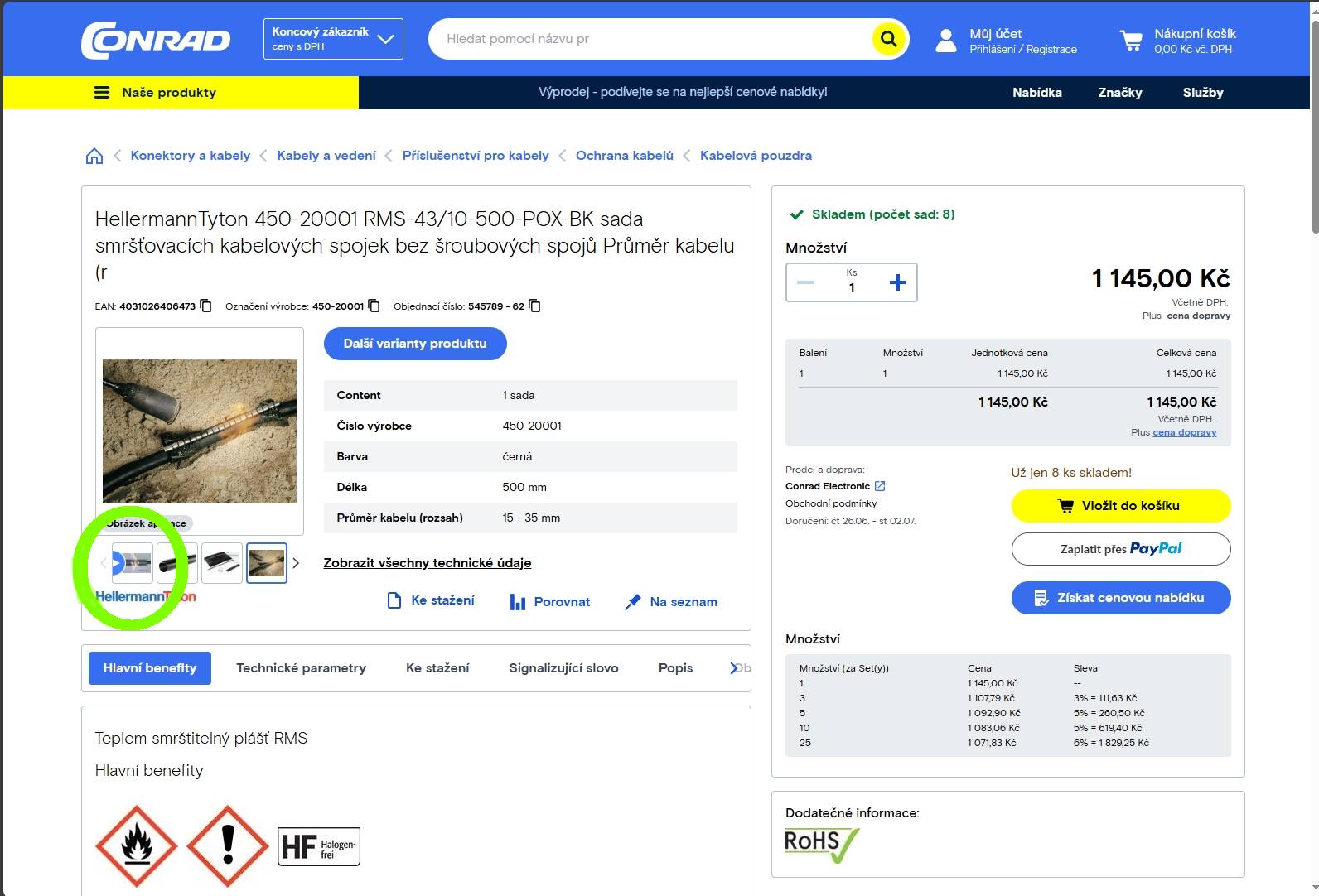The height and width of the screenshot is (896, 1319).
Task: Click the 'Už jen 8 ks skladem!' notice
Action: (1071, 473)
